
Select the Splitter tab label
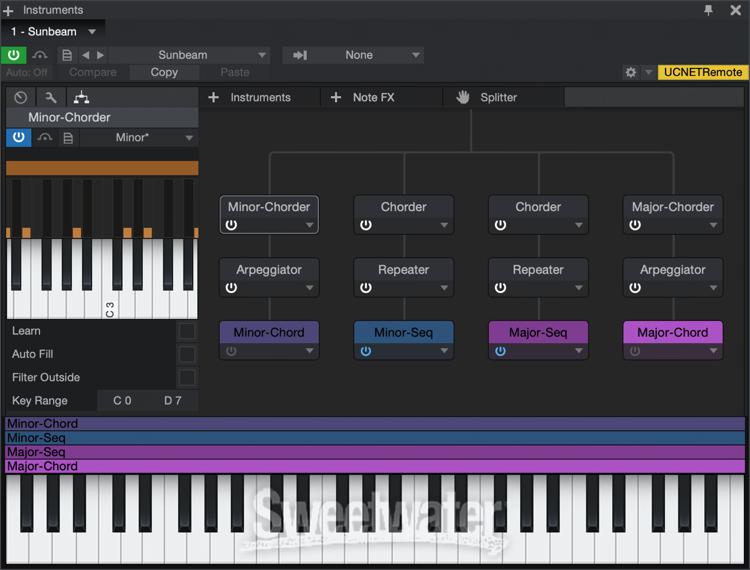click(498, 98)
